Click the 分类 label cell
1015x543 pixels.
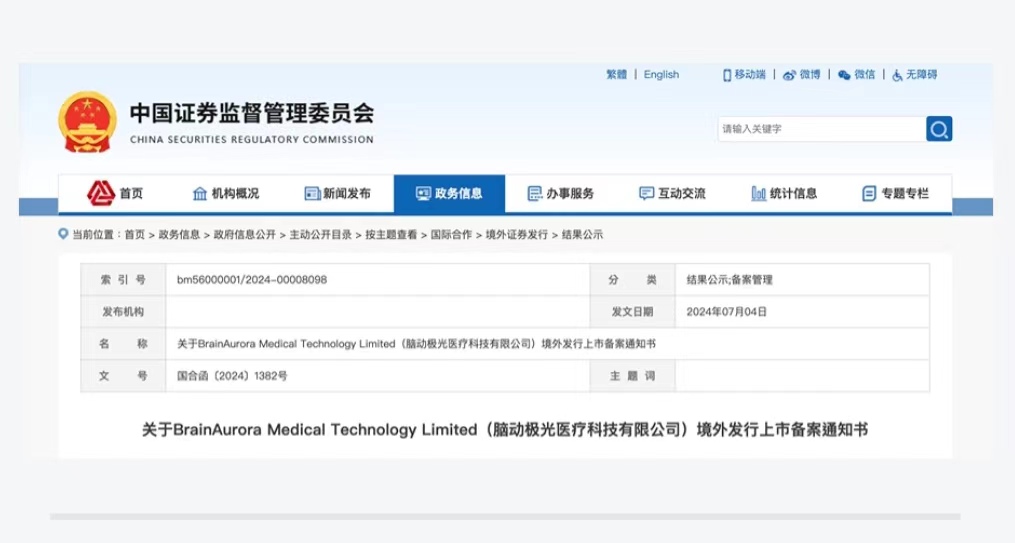632,280
